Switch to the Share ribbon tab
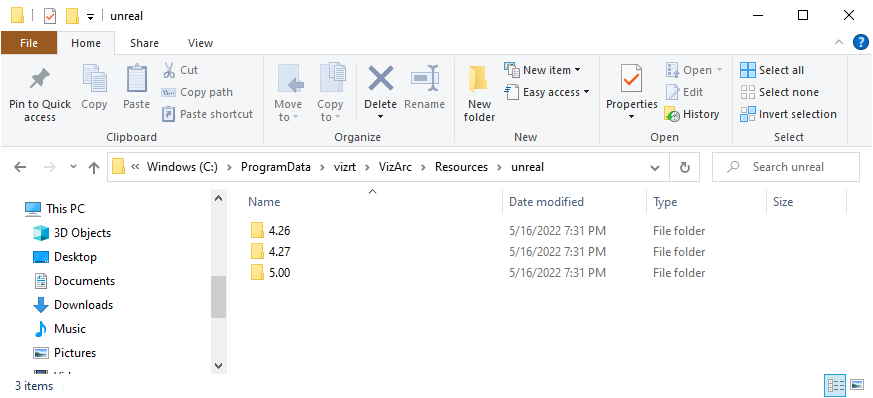Viewport: 873px width, 398px height. [x=144, y=43]
